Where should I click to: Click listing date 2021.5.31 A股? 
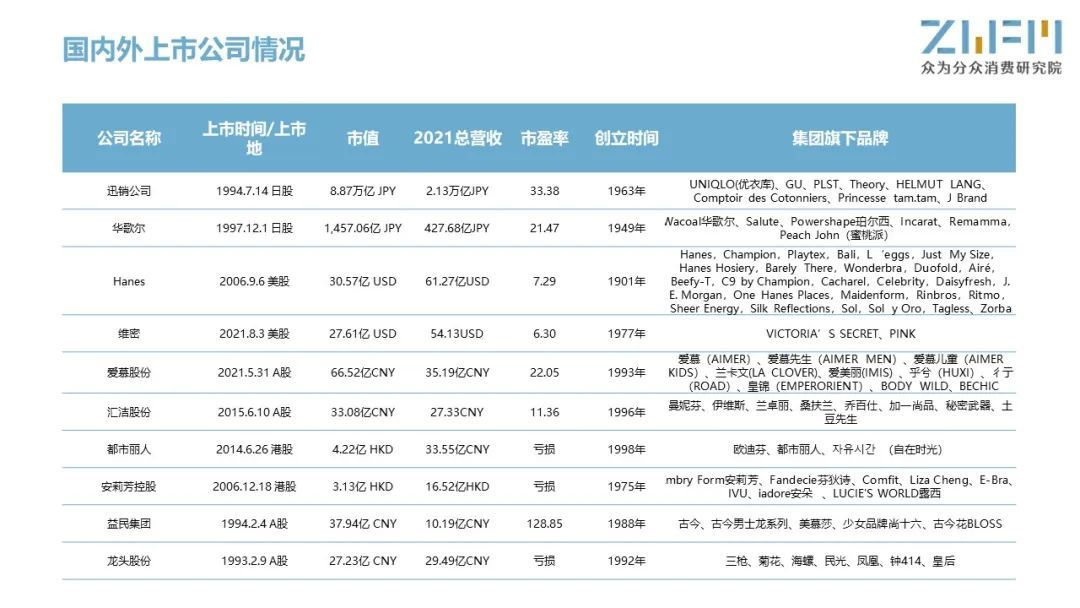click(254, 373)
